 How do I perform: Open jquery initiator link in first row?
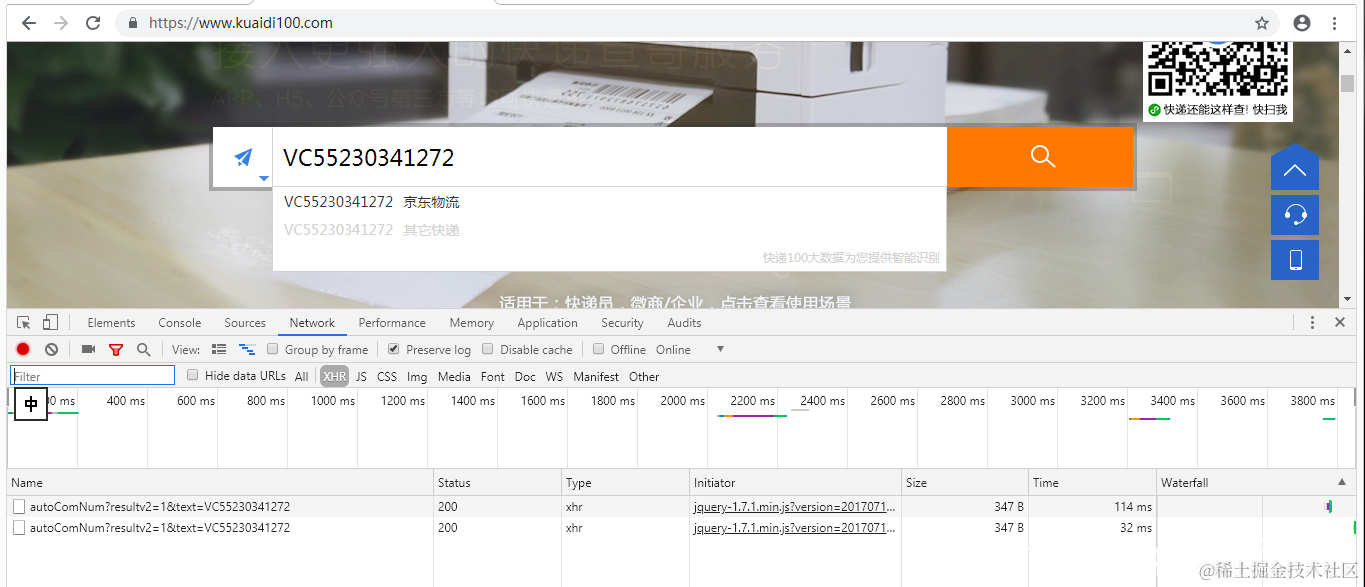click(795, 507)
